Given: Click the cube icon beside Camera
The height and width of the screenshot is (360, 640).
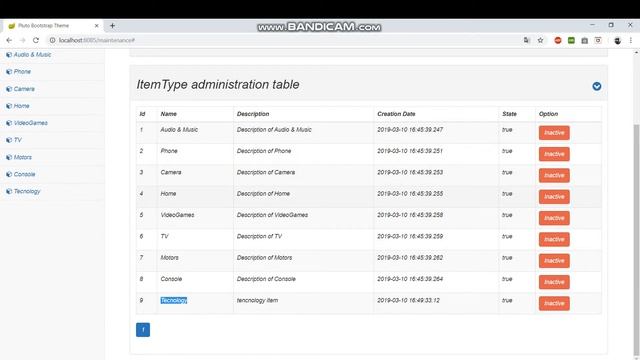Looking at the screenshot, I should pos(9,89).
